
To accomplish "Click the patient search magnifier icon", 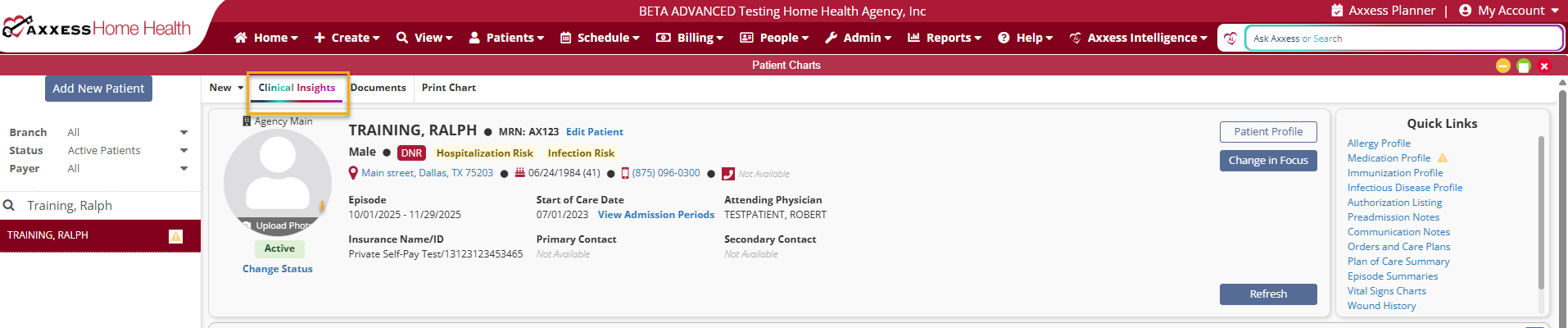I will click(10, 206).
